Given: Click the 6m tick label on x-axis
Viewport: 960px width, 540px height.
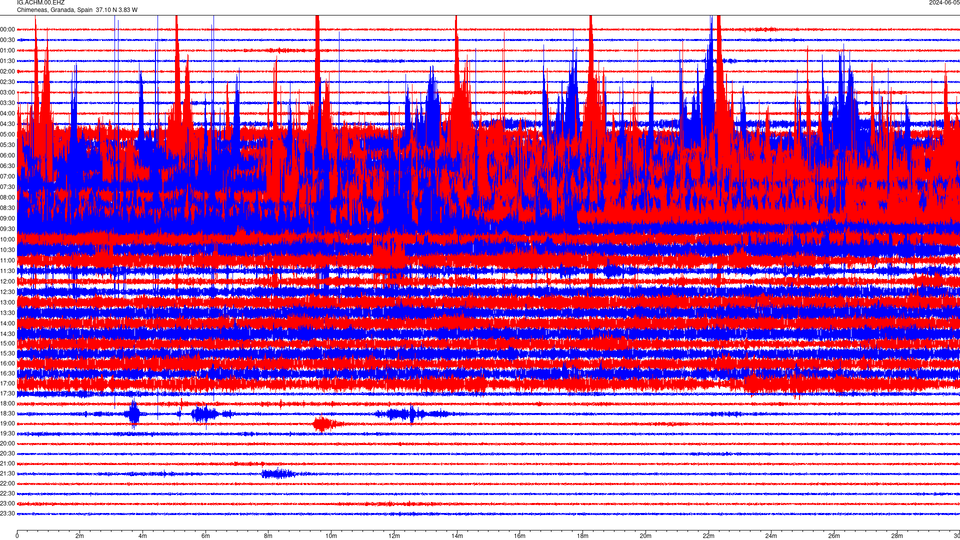Looking at the screenshot, I should click(x=206, y=536).
